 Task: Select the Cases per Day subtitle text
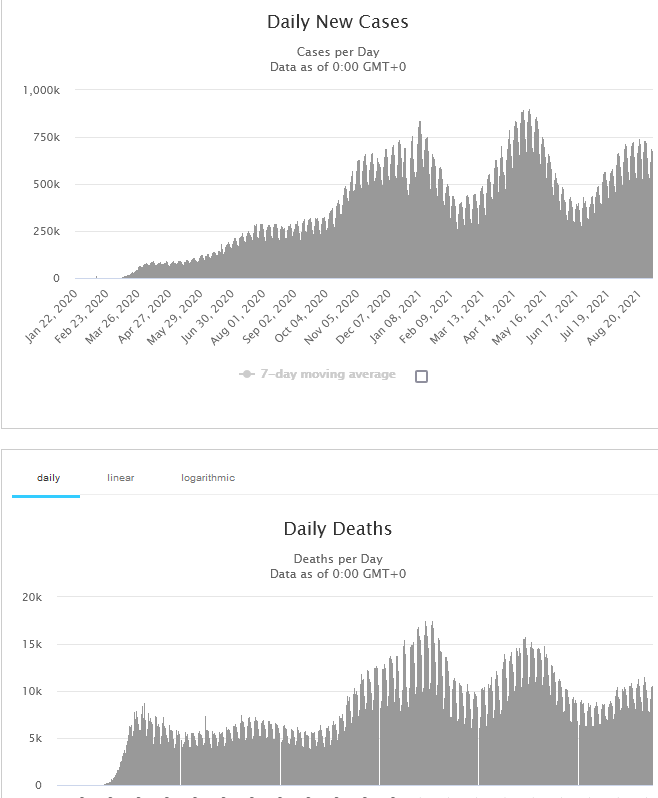click(x=338, y=52)
